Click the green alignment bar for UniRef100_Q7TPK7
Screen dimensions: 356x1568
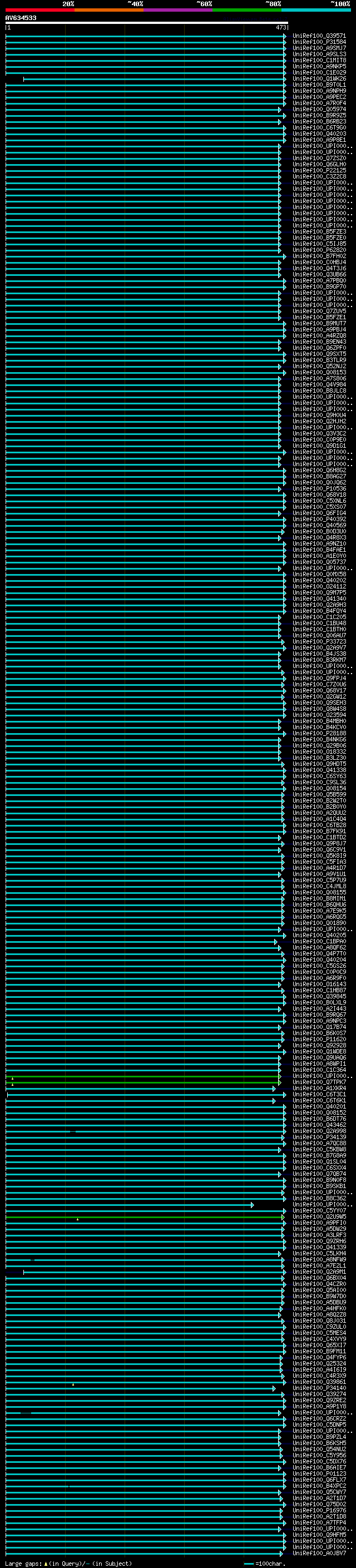tap(144, 1082)
